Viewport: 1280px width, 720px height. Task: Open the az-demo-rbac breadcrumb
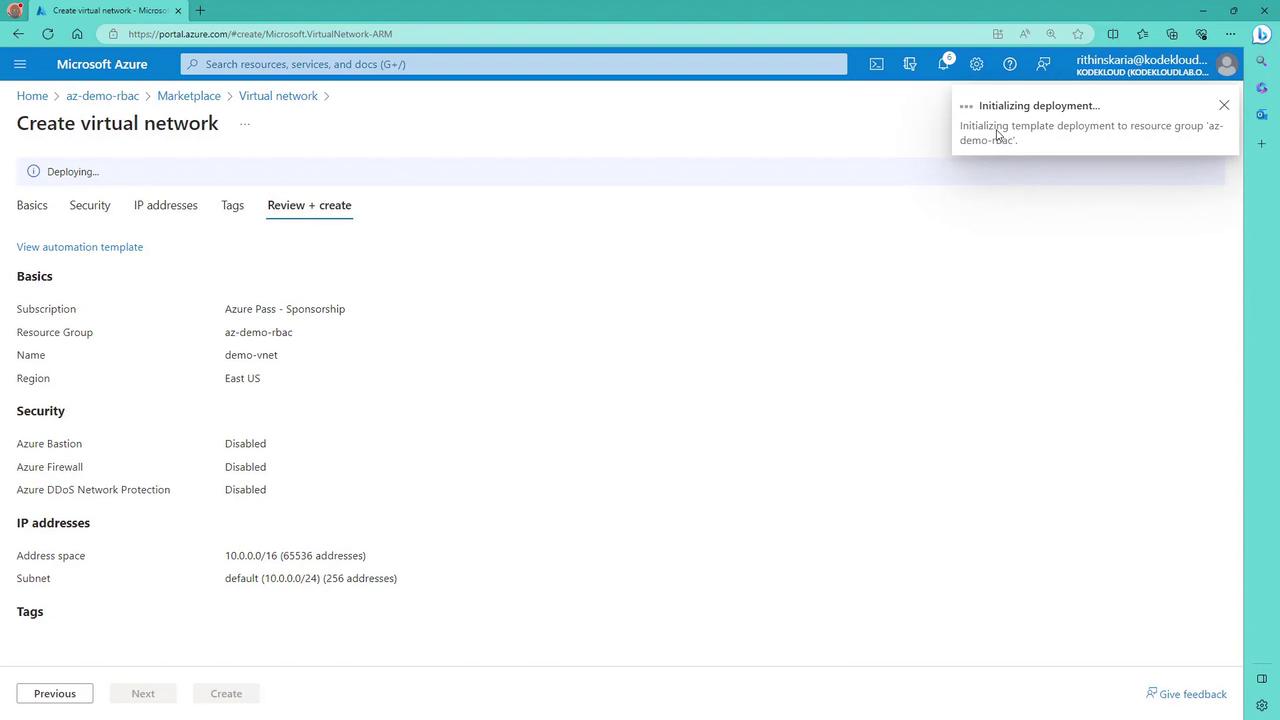pos(102,96)
